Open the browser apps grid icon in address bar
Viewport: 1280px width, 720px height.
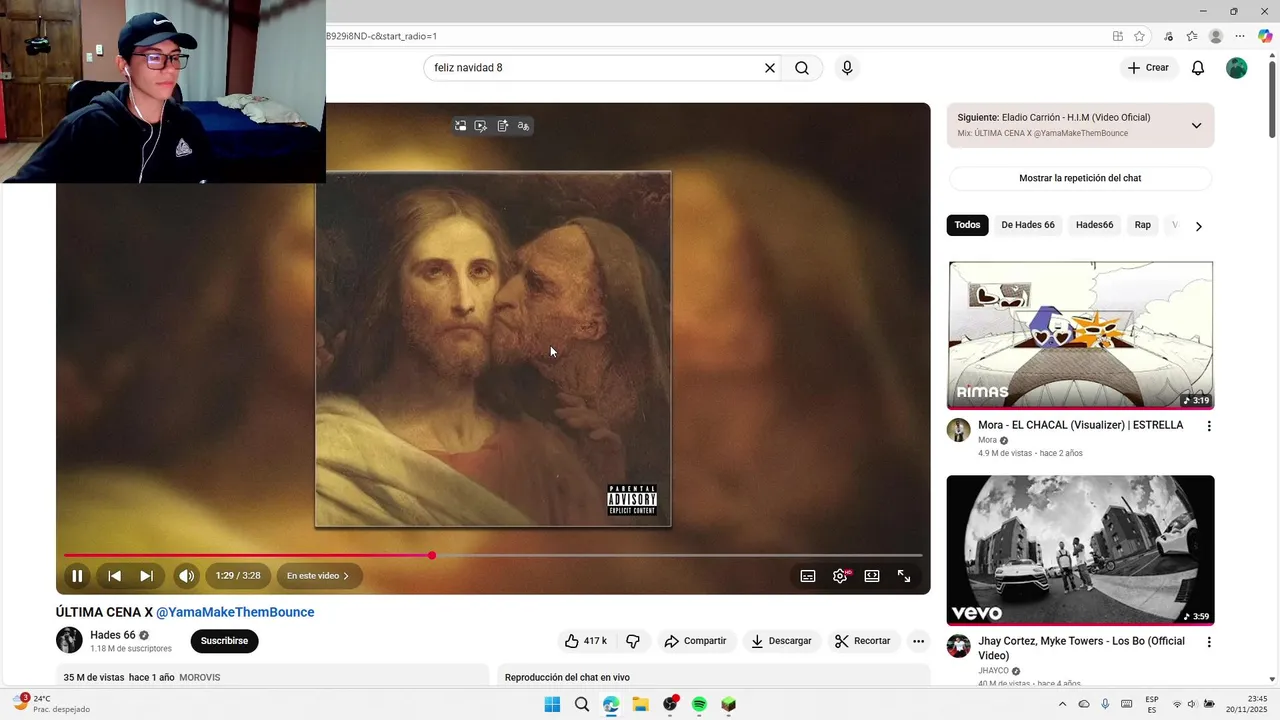pos(1118,36)
